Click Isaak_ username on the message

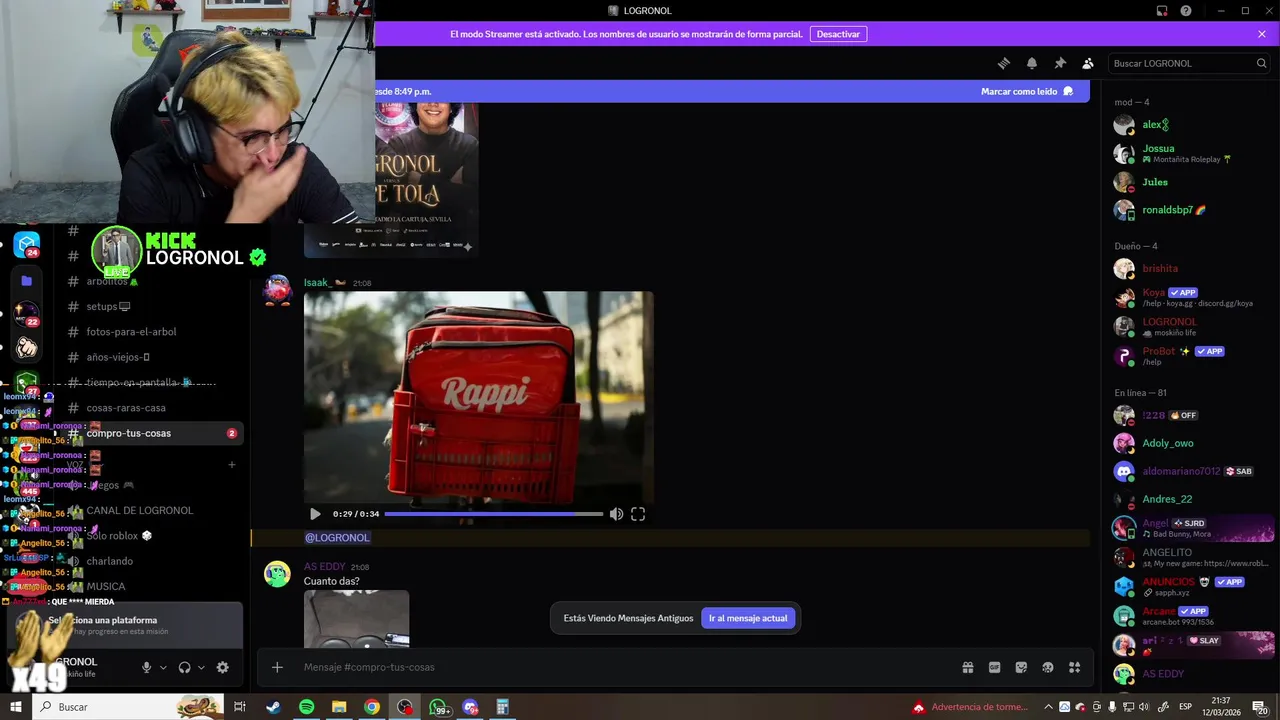[318, 283]
